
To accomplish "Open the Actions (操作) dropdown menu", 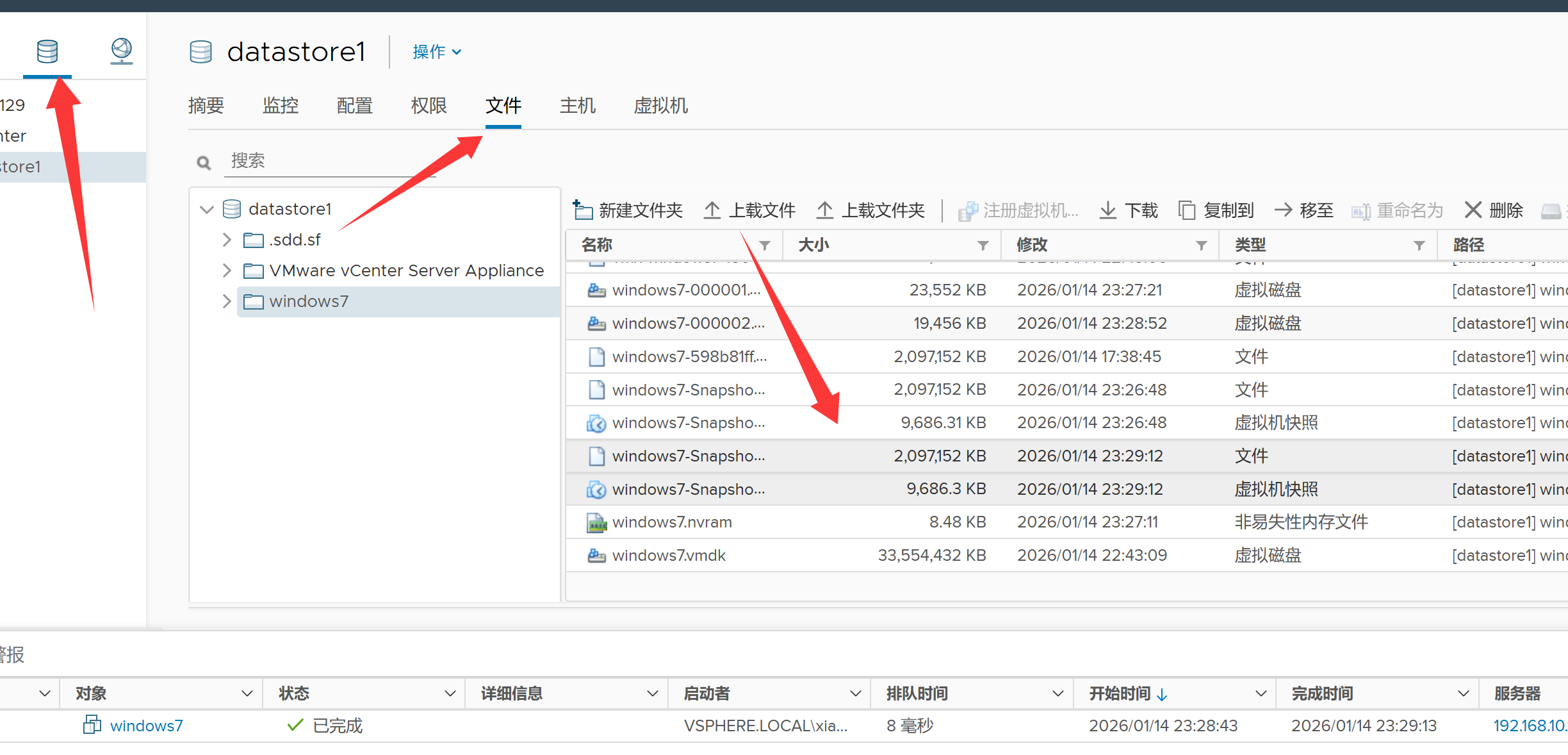I will pos(437,52).
